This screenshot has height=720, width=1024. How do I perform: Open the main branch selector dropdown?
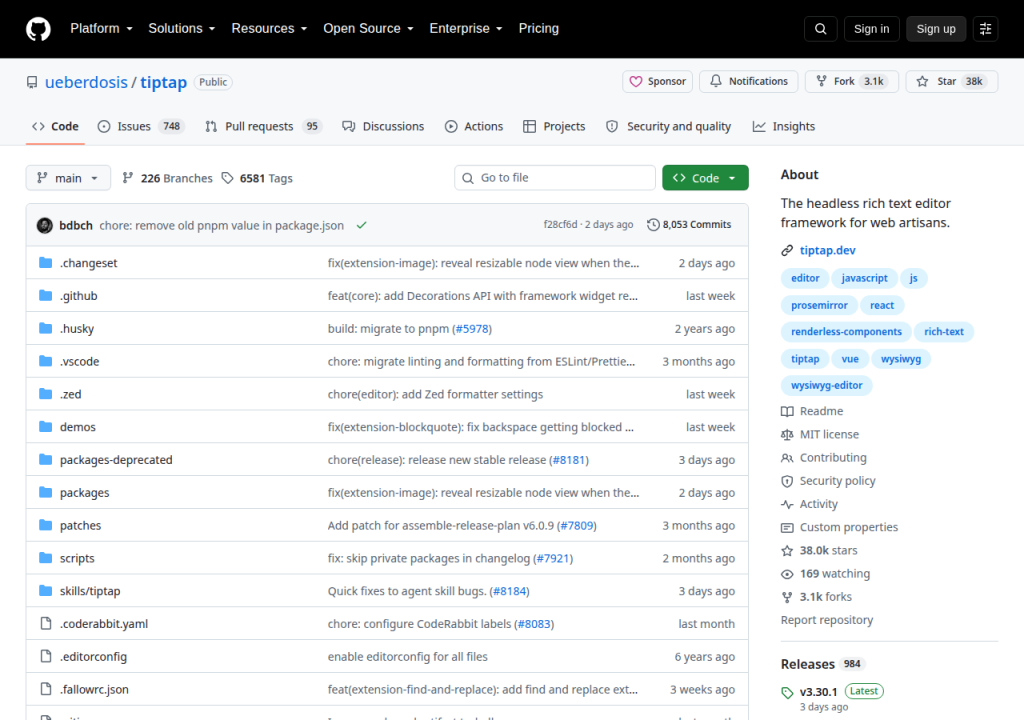68,178
